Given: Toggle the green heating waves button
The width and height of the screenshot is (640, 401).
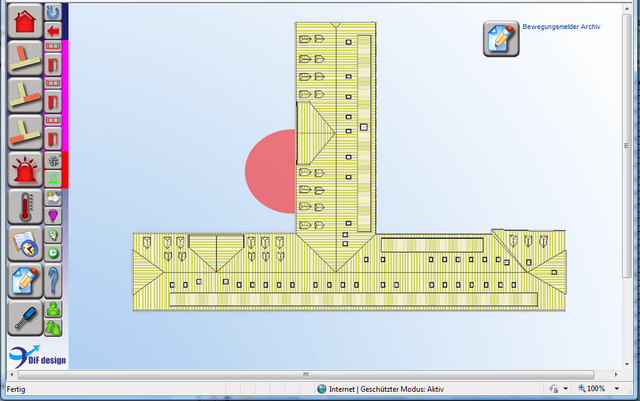Looking at the screenshot, I should pyautogui.click(x=54, y=177).
